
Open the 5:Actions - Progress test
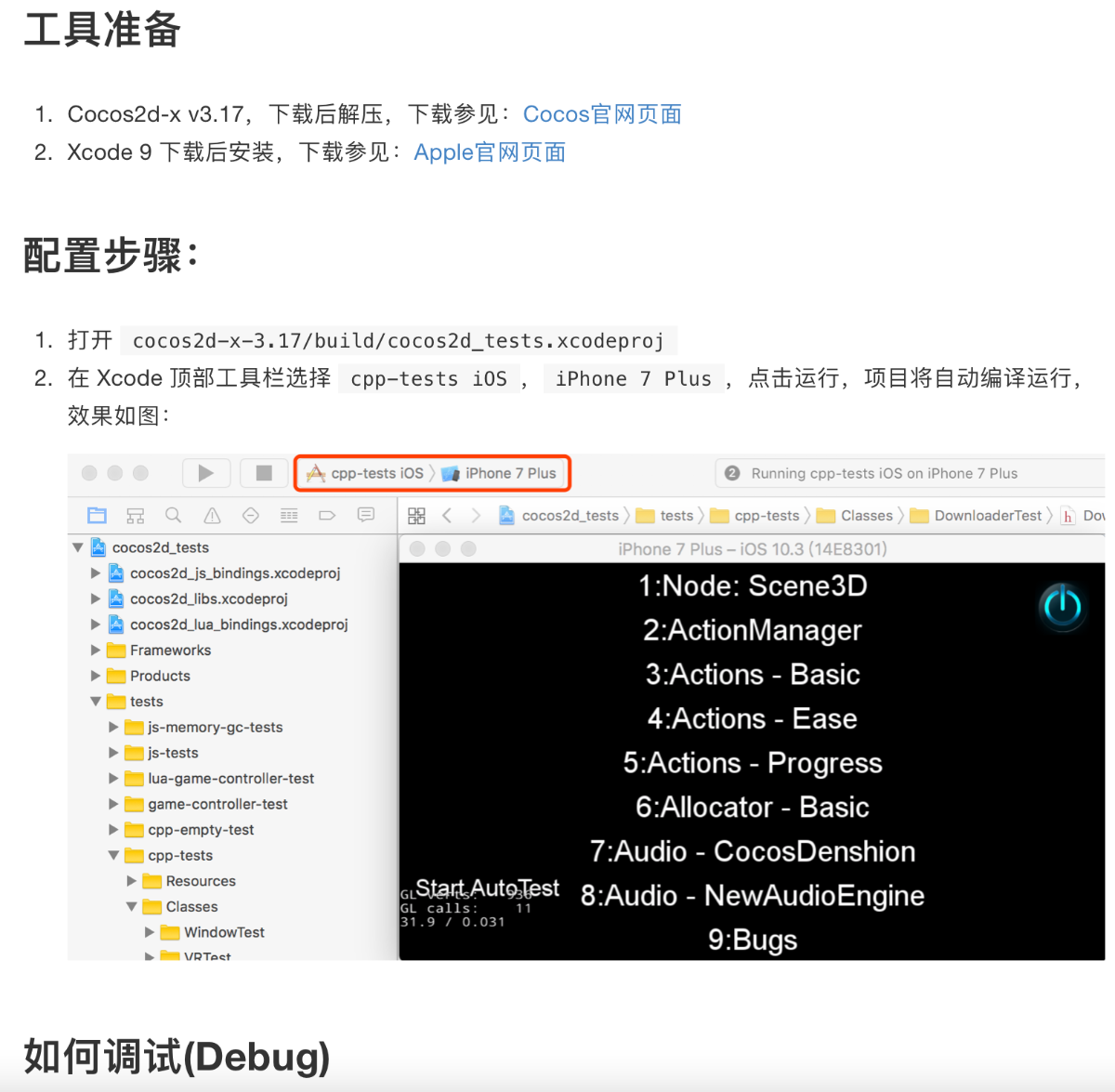point(753,763)
